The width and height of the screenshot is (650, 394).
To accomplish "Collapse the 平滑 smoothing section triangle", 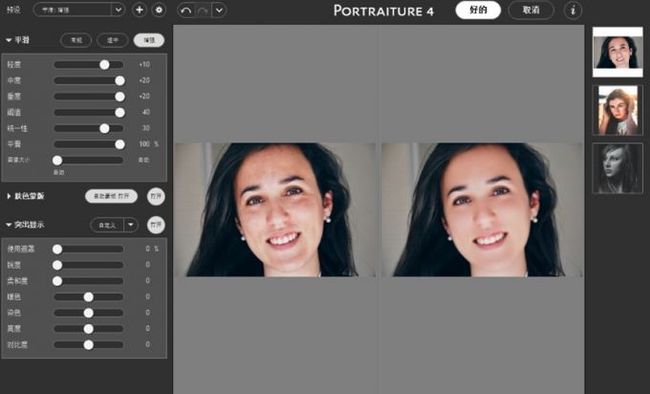I will (x=9, y=40).
